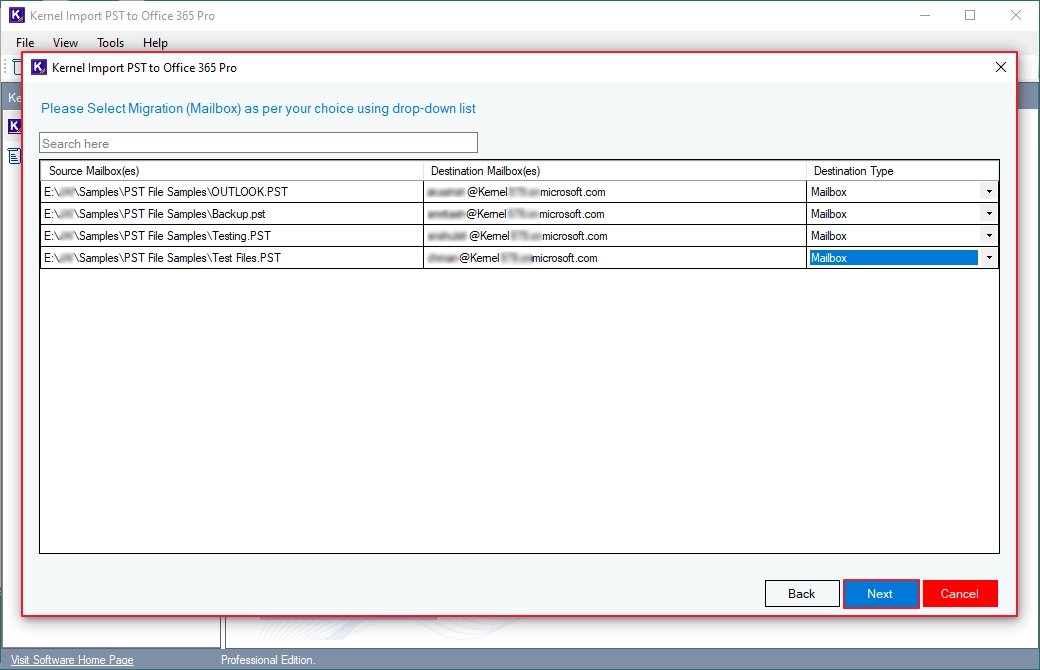Close the mailbox mapping dialog
The image size is (1040, 670).
1001,67
